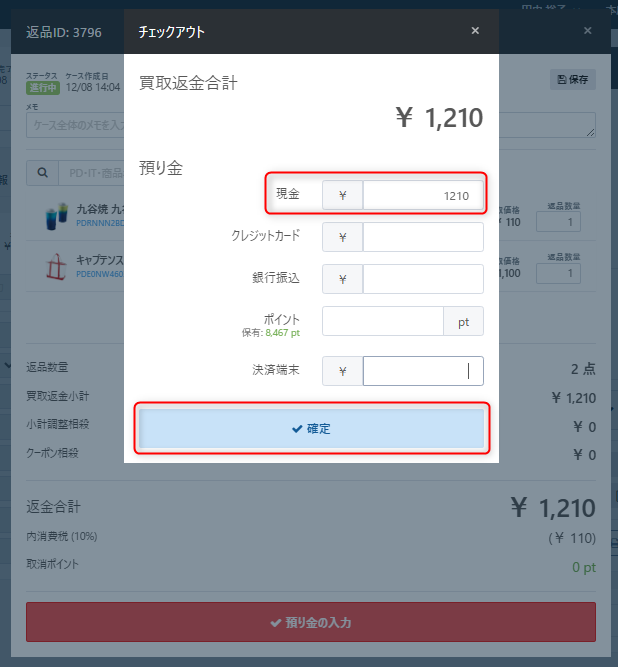Click the yen symbol beside 現金
The image size is (618, 667).
click(x=342, y=195)
